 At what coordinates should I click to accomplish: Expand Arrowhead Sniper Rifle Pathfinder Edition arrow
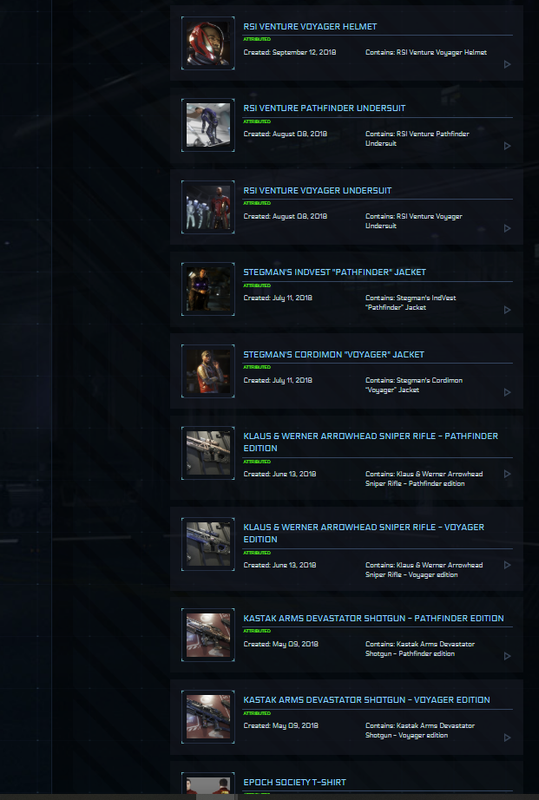[x=507, y=474]
